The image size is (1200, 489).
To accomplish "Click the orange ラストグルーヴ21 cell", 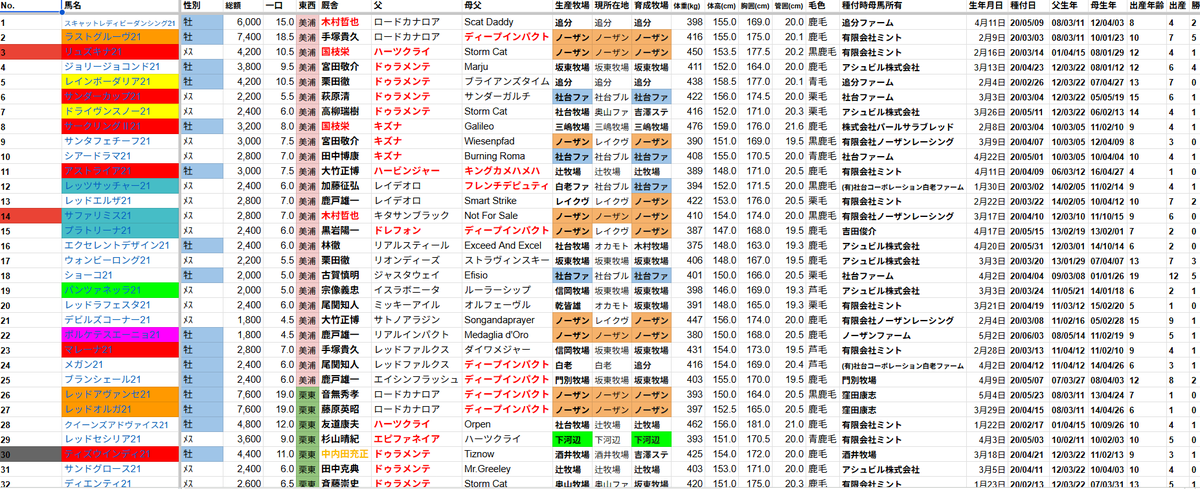I will pos(121,36).
